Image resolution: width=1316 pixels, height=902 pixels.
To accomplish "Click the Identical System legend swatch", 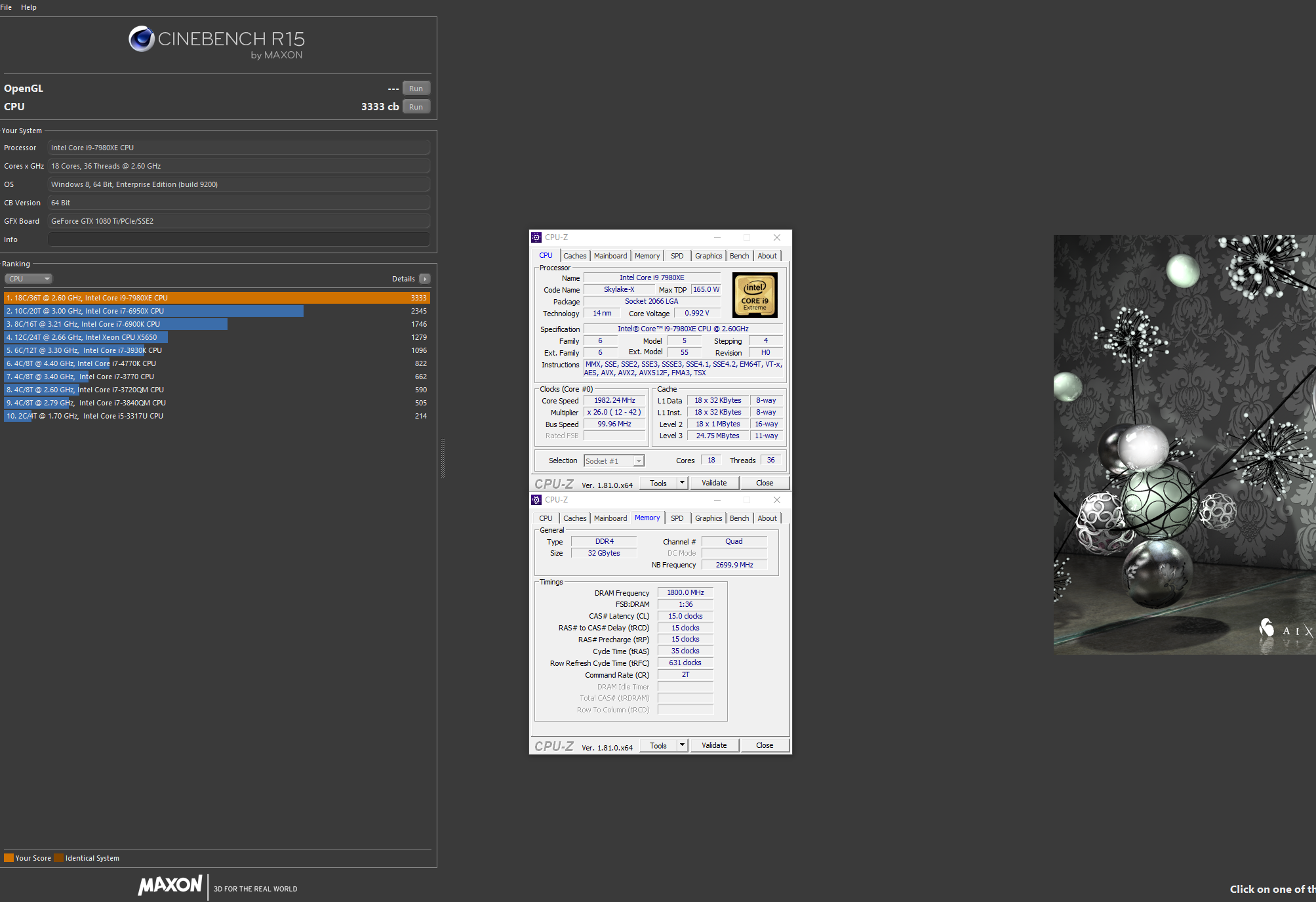I will pos(59,858).
